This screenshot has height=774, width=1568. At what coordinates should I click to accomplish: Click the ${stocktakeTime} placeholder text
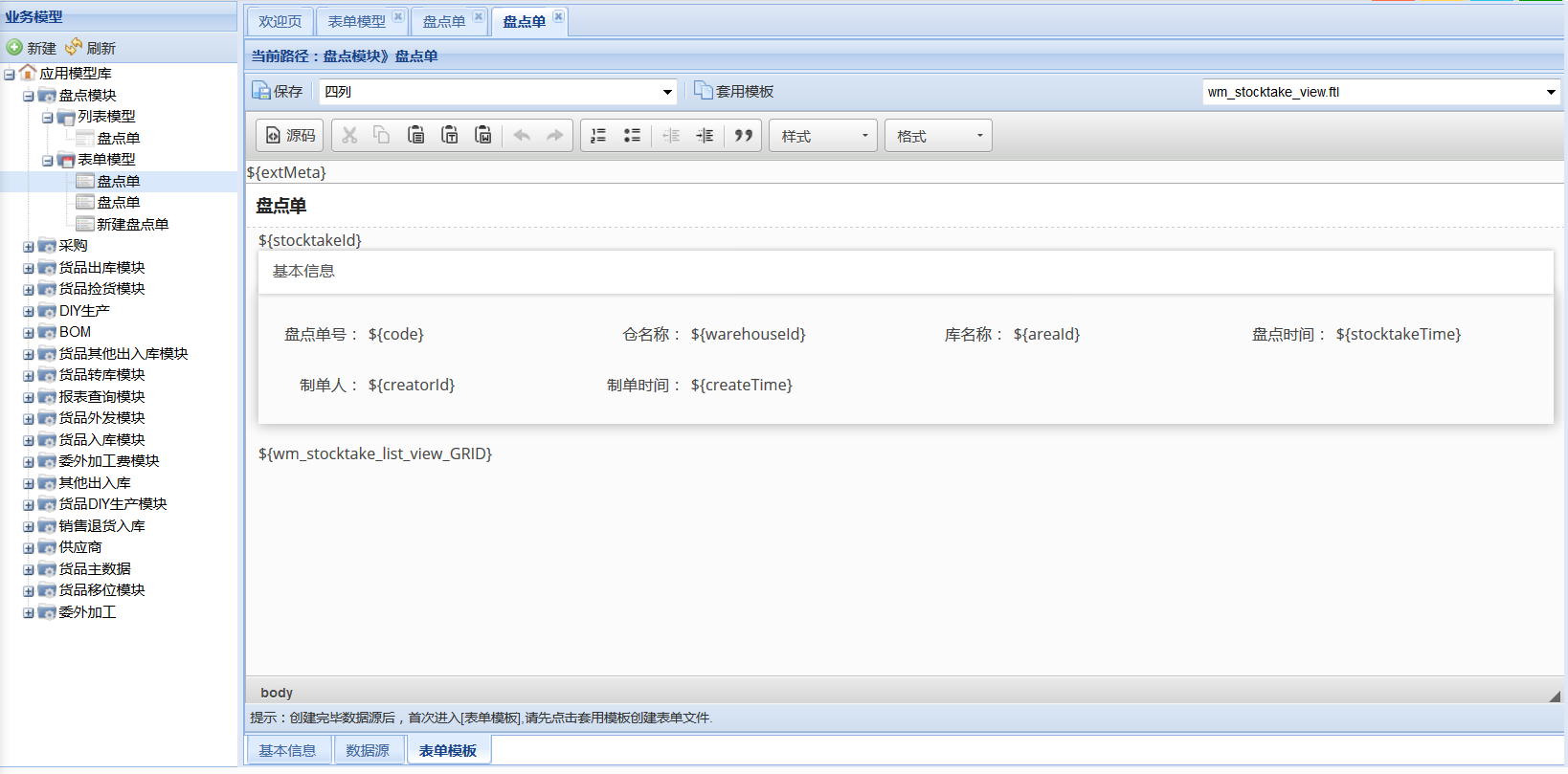pyautogui.click(x=1399, y=334)
